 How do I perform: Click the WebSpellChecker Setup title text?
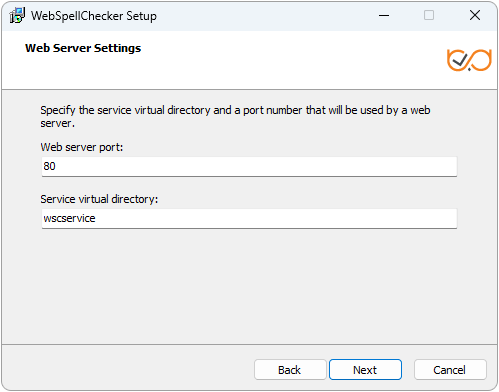94,16
